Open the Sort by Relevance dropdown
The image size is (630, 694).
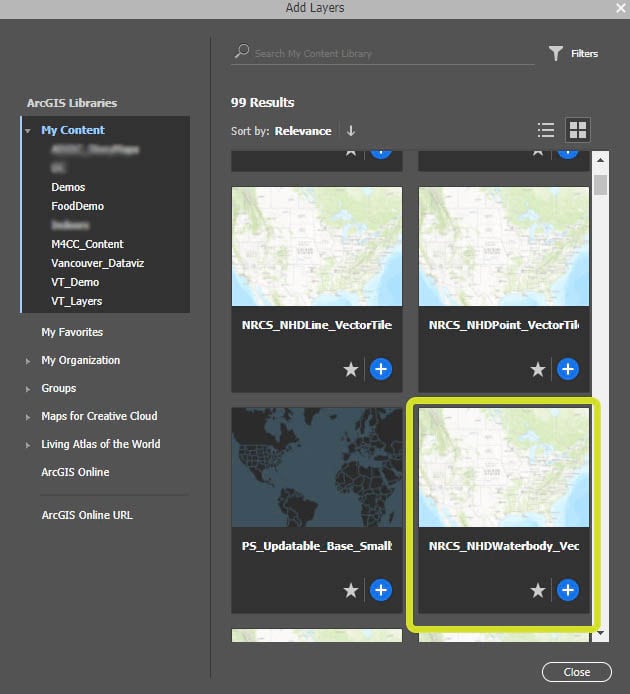point(303,131)
